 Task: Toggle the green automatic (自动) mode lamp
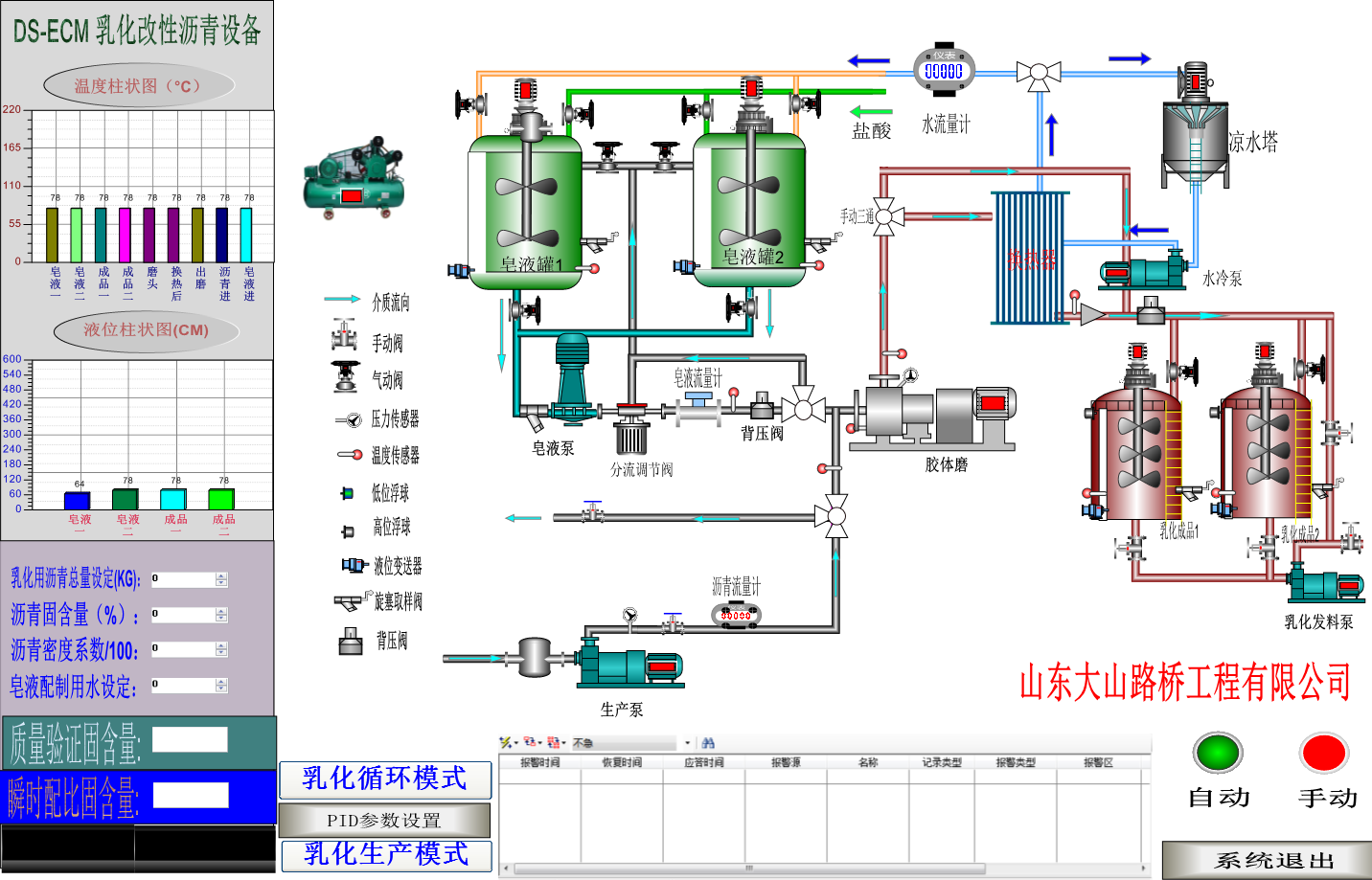[1218, 753]
